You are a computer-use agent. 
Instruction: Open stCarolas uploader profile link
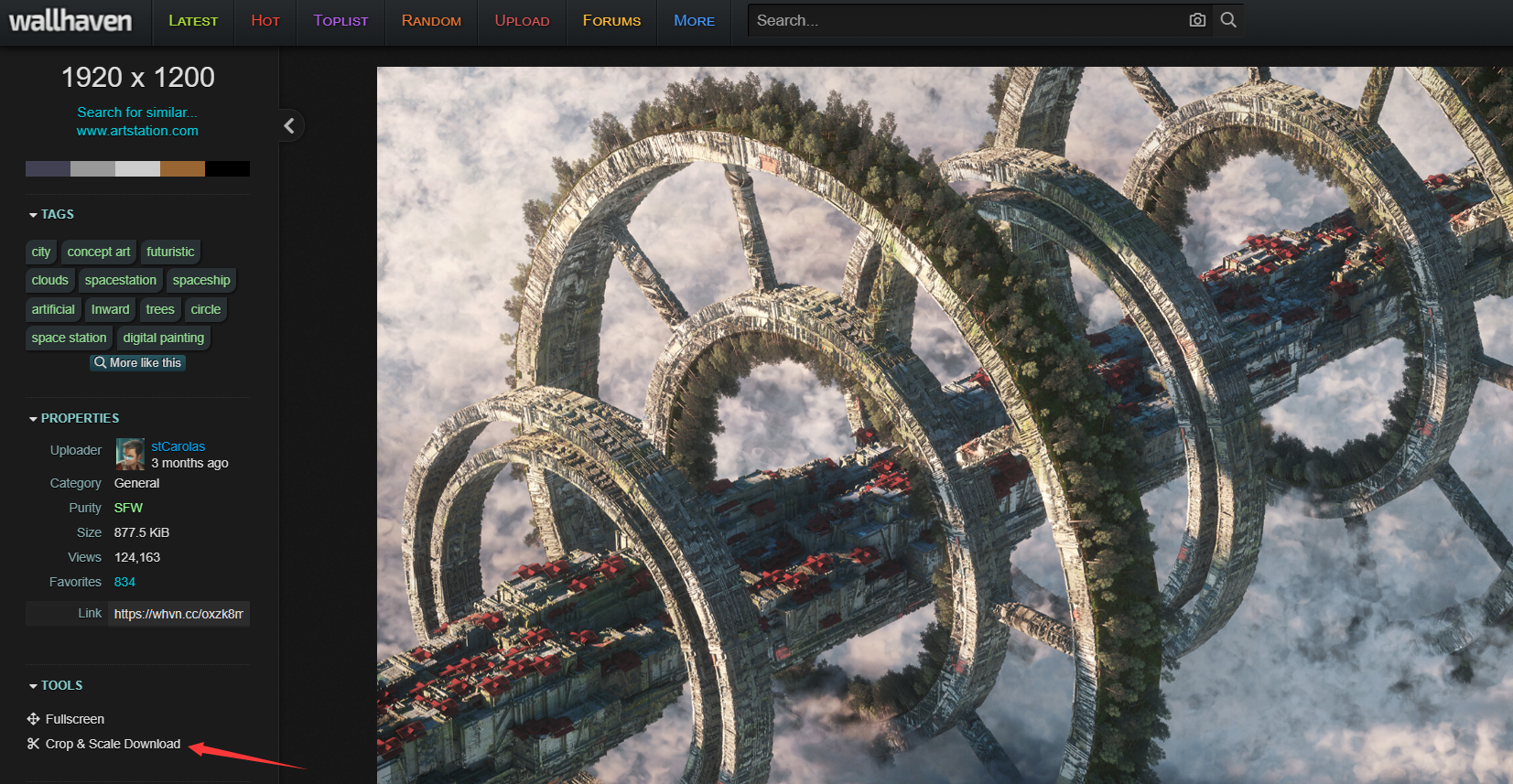point(178,446)
